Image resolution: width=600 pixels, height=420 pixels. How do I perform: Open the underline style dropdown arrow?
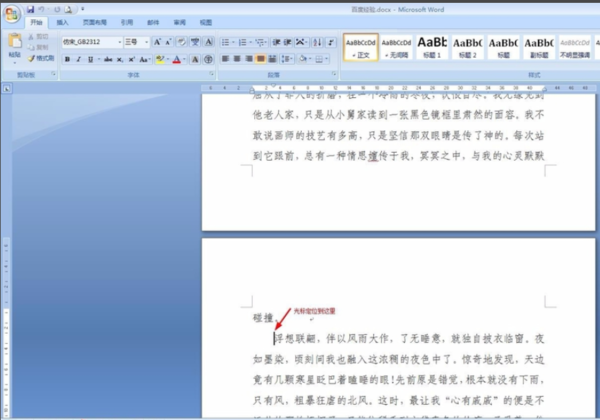(98, 59)
